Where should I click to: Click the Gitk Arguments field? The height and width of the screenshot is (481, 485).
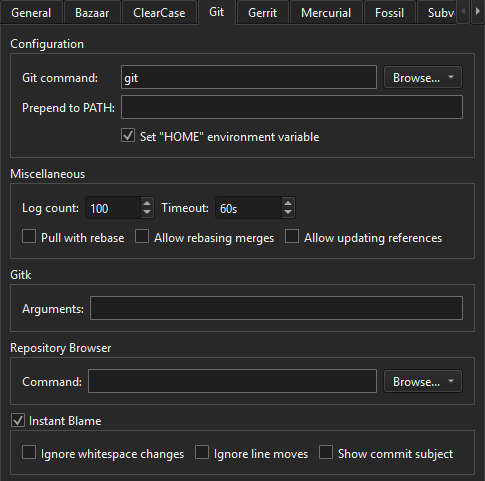pos(276,308)
